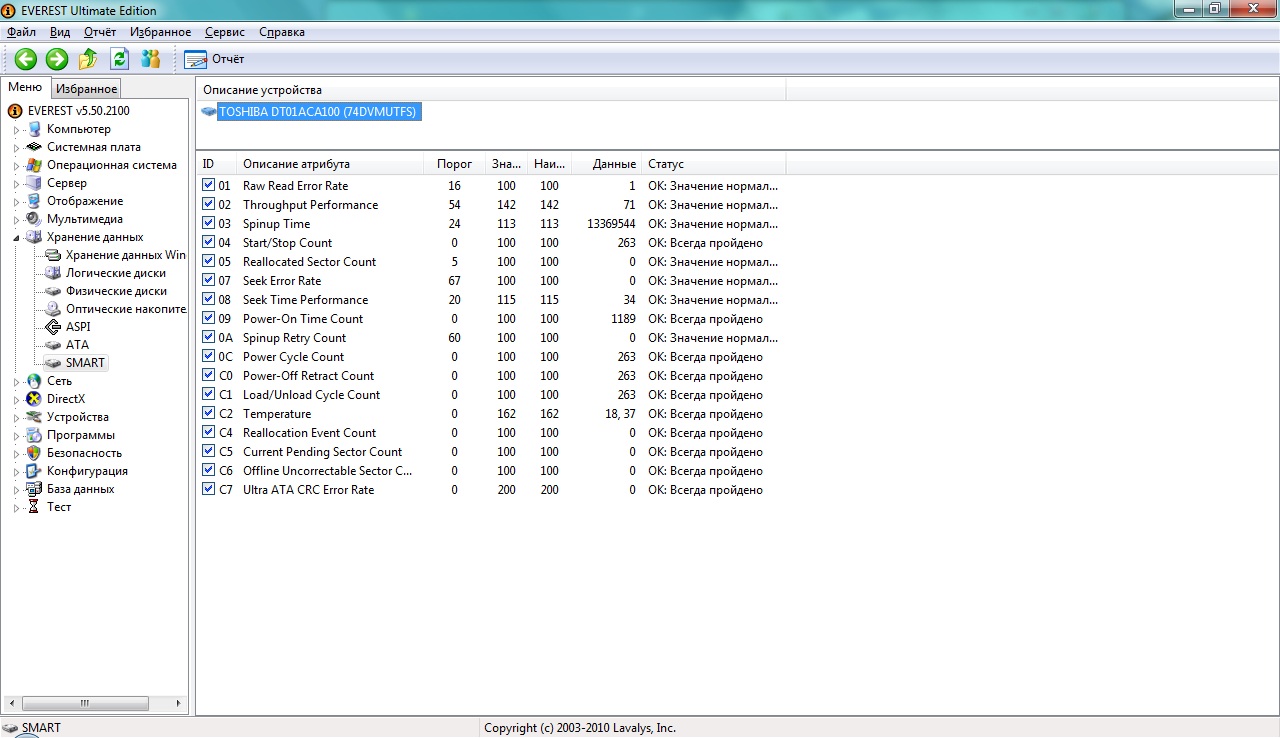Open the DirectX tree node

tap(65, 399)
